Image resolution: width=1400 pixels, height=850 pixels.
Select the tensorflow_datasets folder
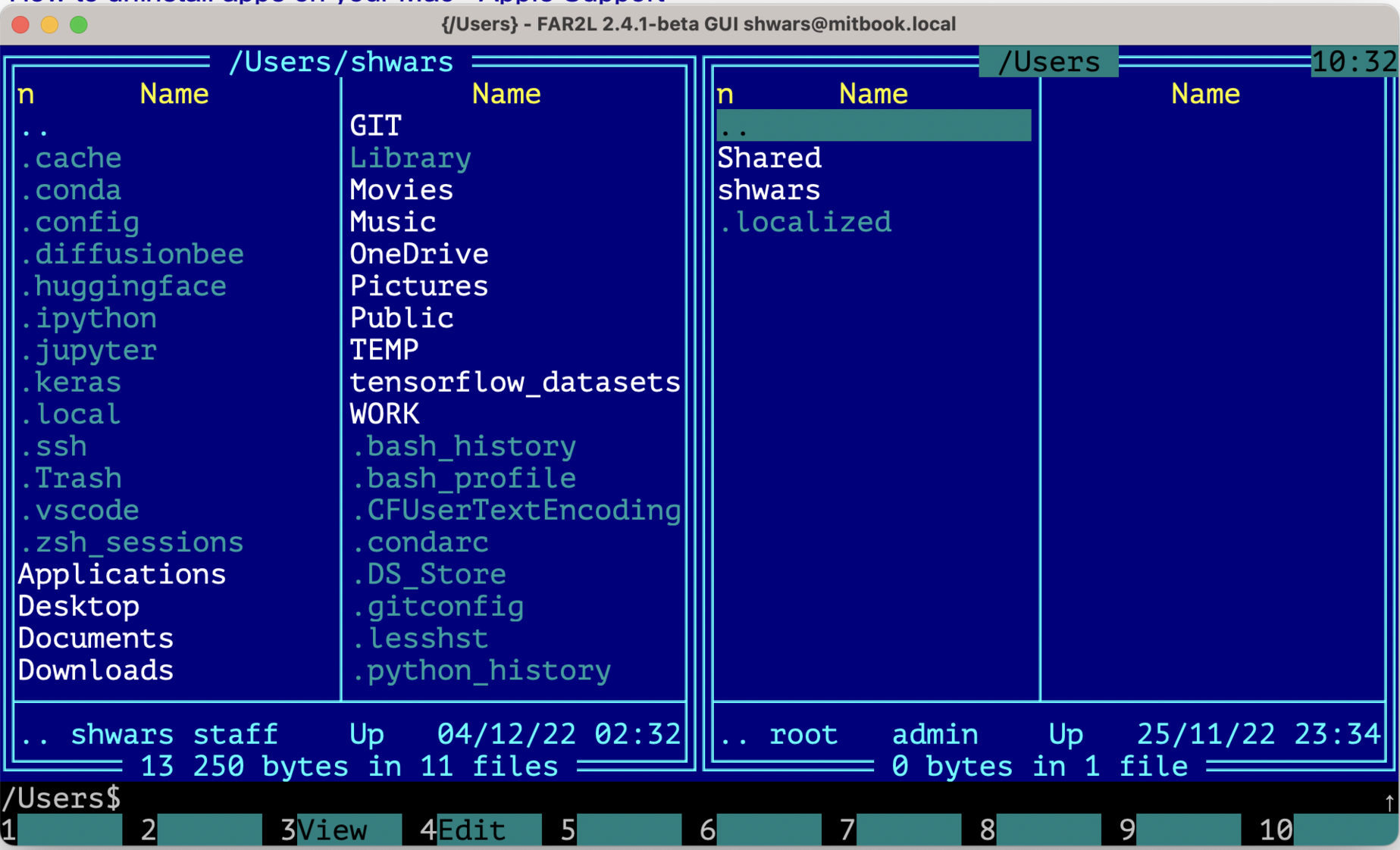(515, 383)
